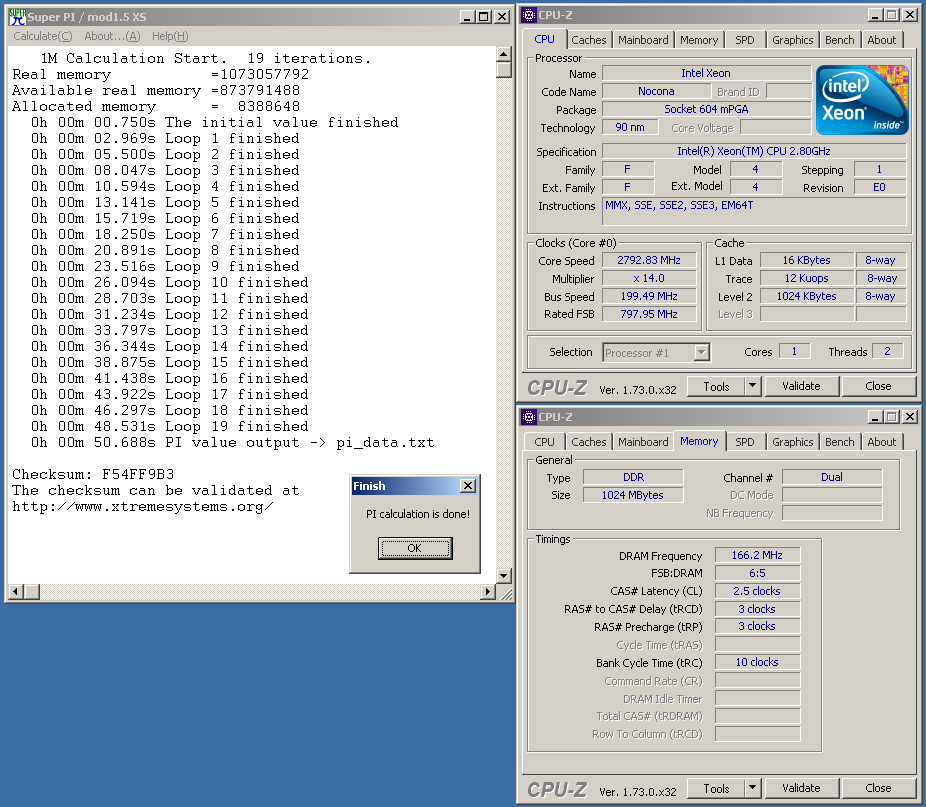Switch to CPU tab in lower CPU-Z window
The height and width of the screenshot is (807, 926).
tap(544, 442)
